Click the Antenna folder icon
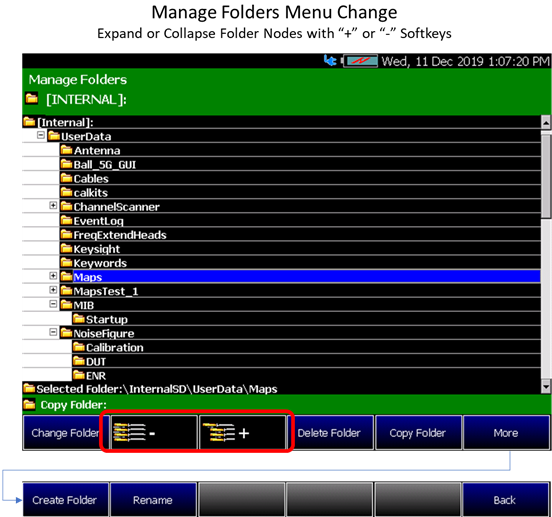The height and width of the screenshot is (517, 552). point(66,150)
